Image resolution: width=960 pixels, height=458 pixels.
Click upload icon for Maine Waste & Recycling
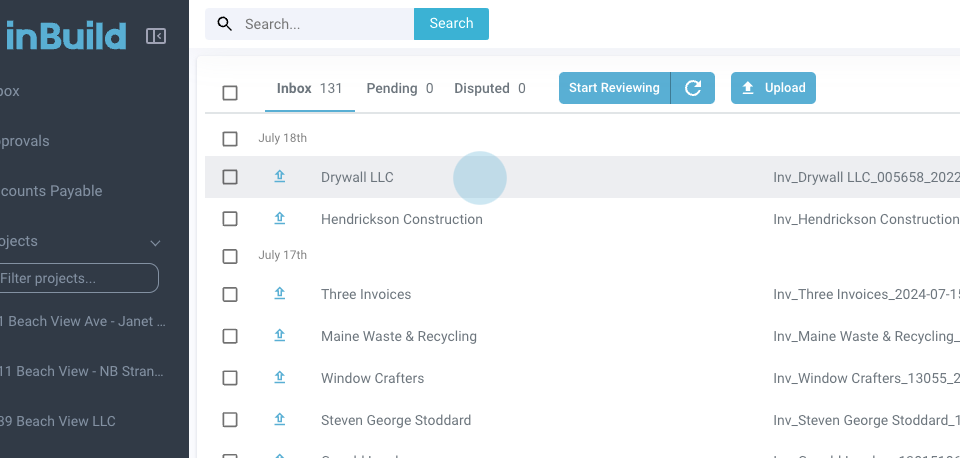pos(280,336)
